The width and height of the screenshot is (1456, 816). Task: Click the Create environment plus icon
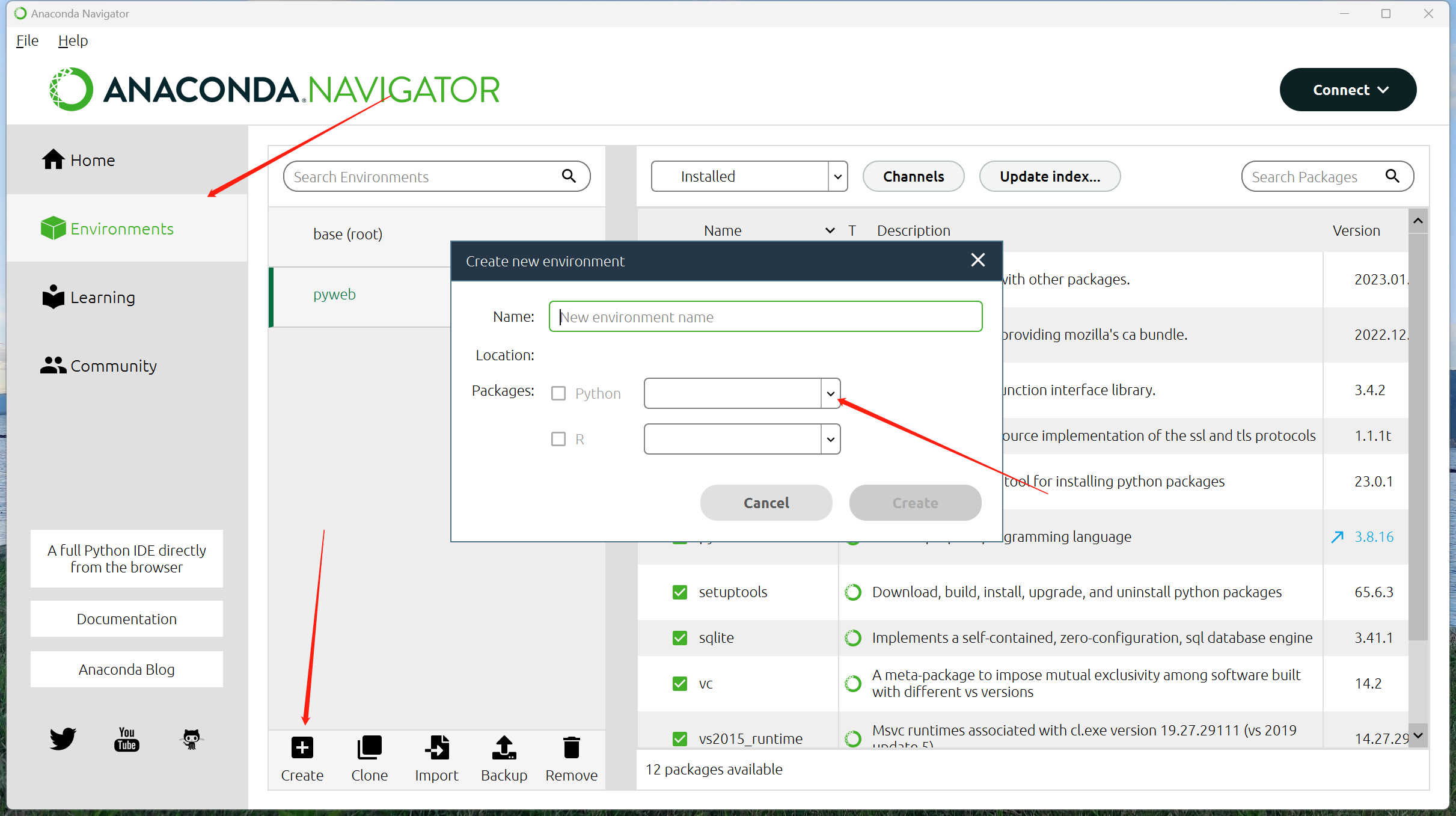click(x=302, y=747)
